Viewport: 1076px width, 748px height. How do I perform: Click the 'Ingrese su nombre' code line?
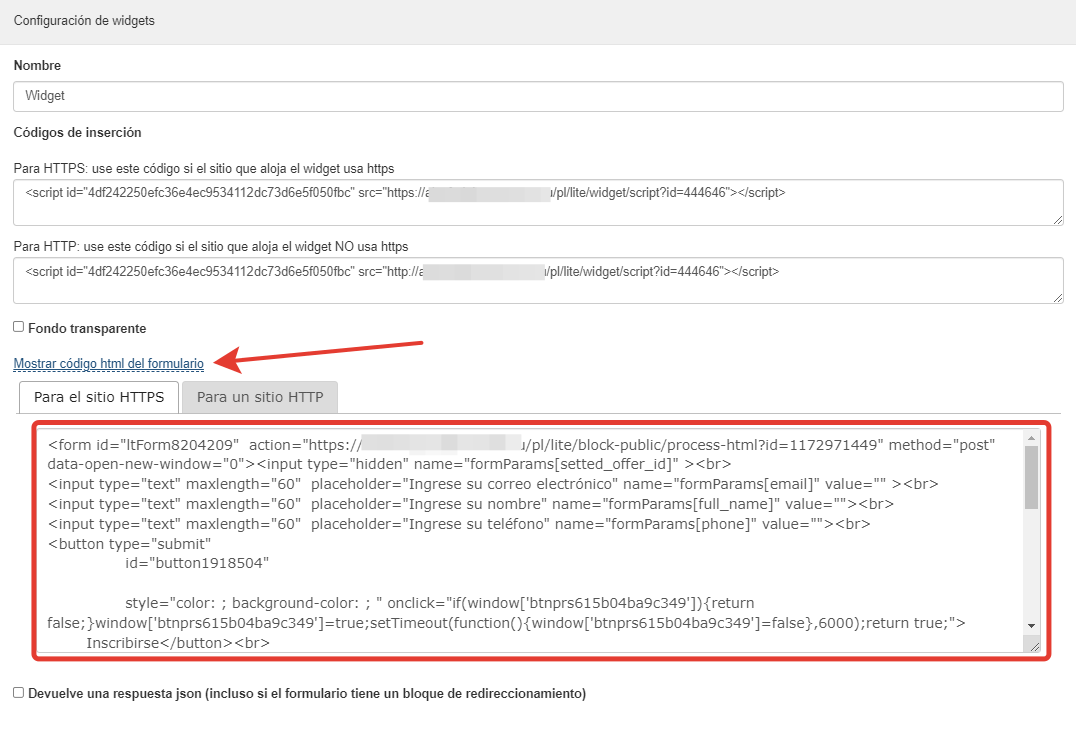(471, 504)
